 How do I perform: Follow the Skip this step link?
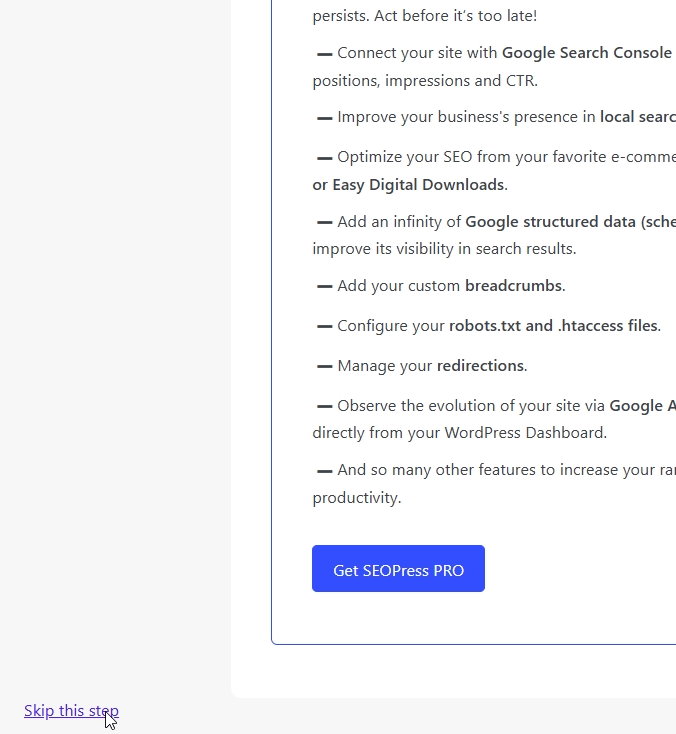tap(71, 711)
